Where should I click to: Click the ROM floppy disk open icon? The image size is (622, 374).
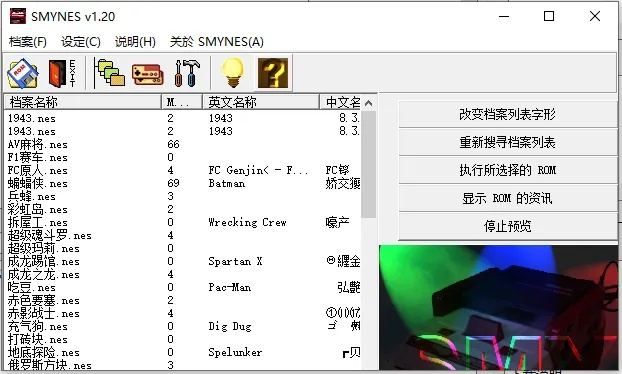[x=23, y=73]
